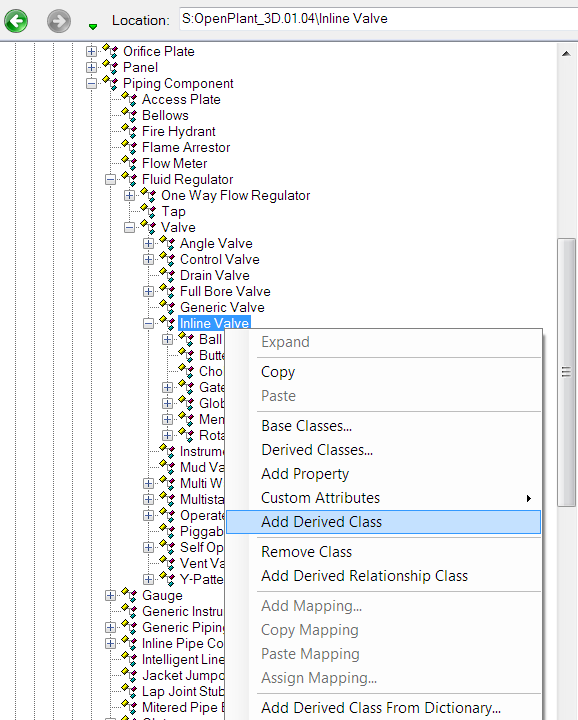This screenshot has width=578, height=720.
Task: Click the gray Forward navigation arrow
Action: pos(59,21)
